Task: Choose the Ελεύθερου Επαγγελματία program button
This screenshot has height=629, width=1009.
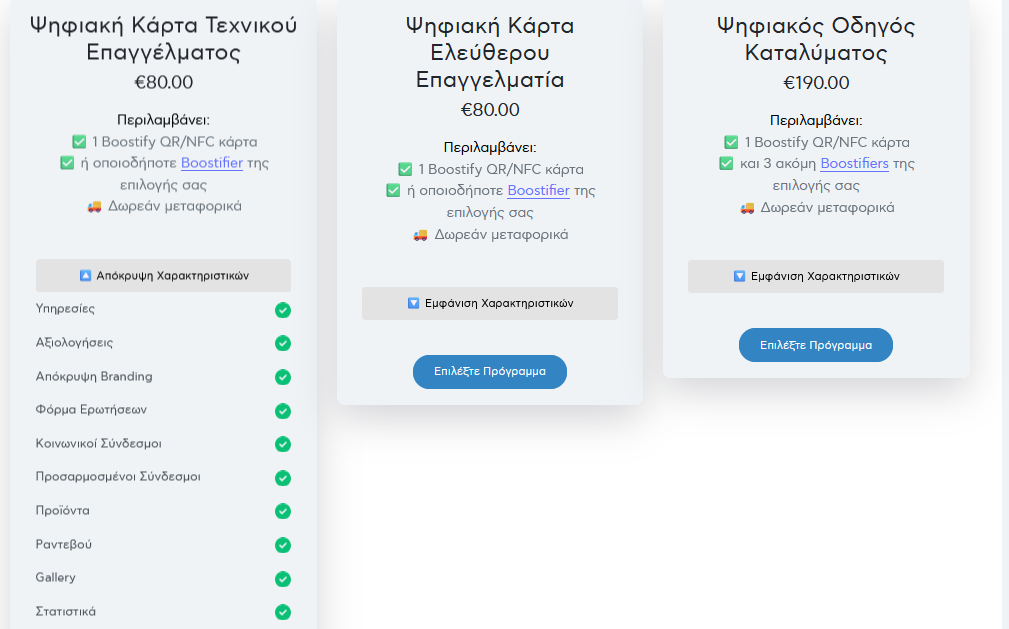Action: coord(490,371)
